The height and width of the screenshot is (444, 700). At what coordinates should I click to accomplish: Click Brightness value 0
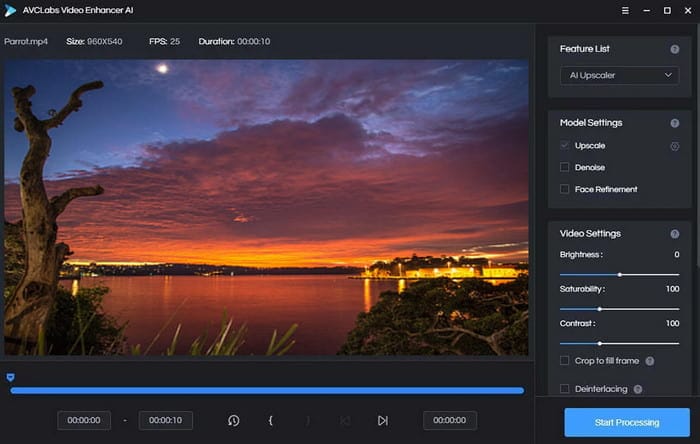(x=677, y=255)
